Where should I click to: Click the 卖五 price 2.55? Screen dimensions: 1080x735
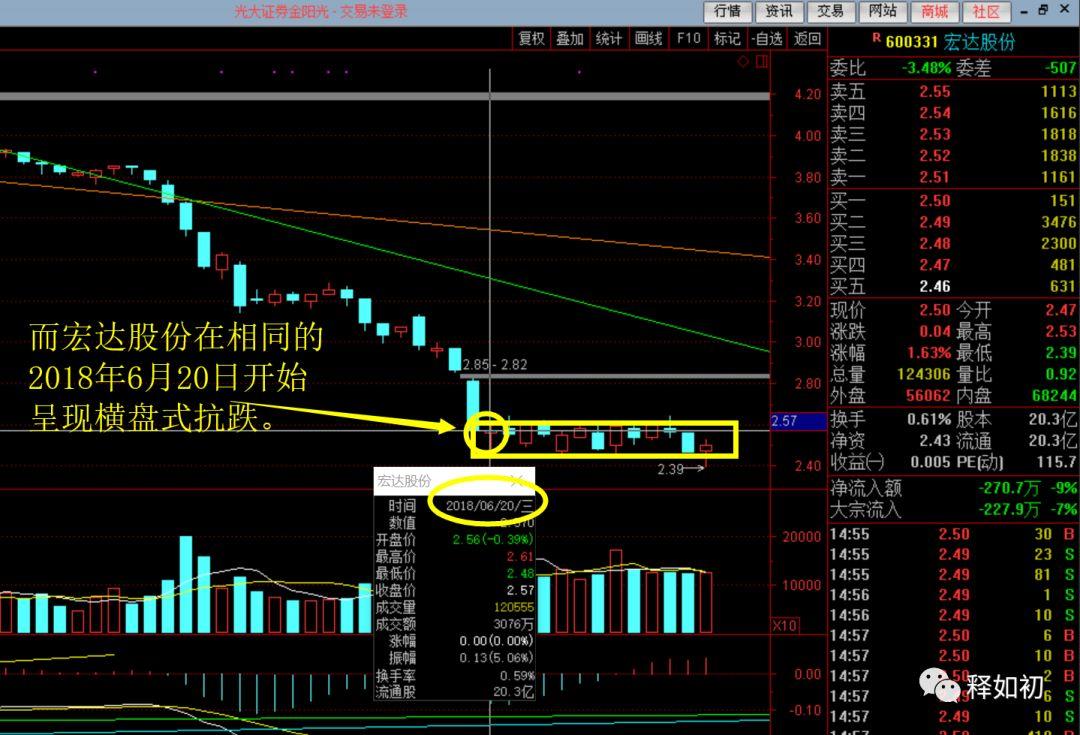pos(935,92)
